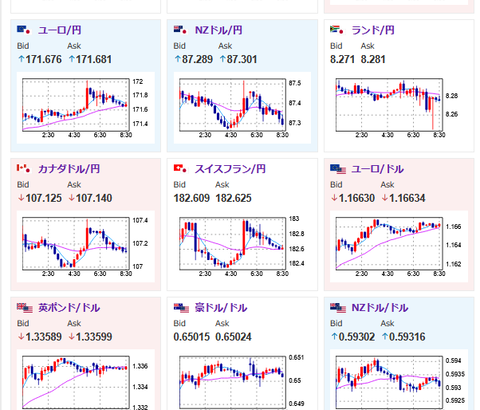Click the NZ-US flag icon beside NZドル/ドル
This screenshot has width=480, height=410.
[x=338, y=308]
